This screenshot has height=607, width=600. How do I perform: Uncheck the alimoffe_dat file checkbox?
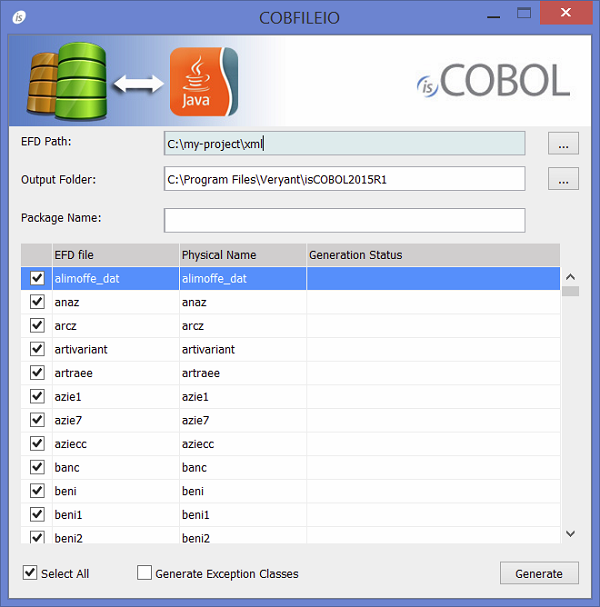pos(37,278)
